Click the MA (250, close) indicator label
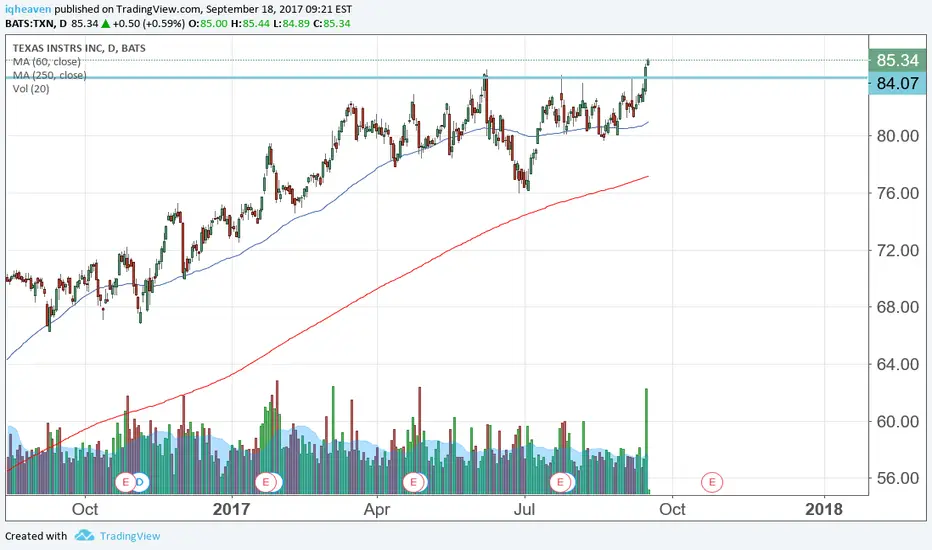Screen dimensions: 932x550 pyautogui.click(x=49, y=76)
